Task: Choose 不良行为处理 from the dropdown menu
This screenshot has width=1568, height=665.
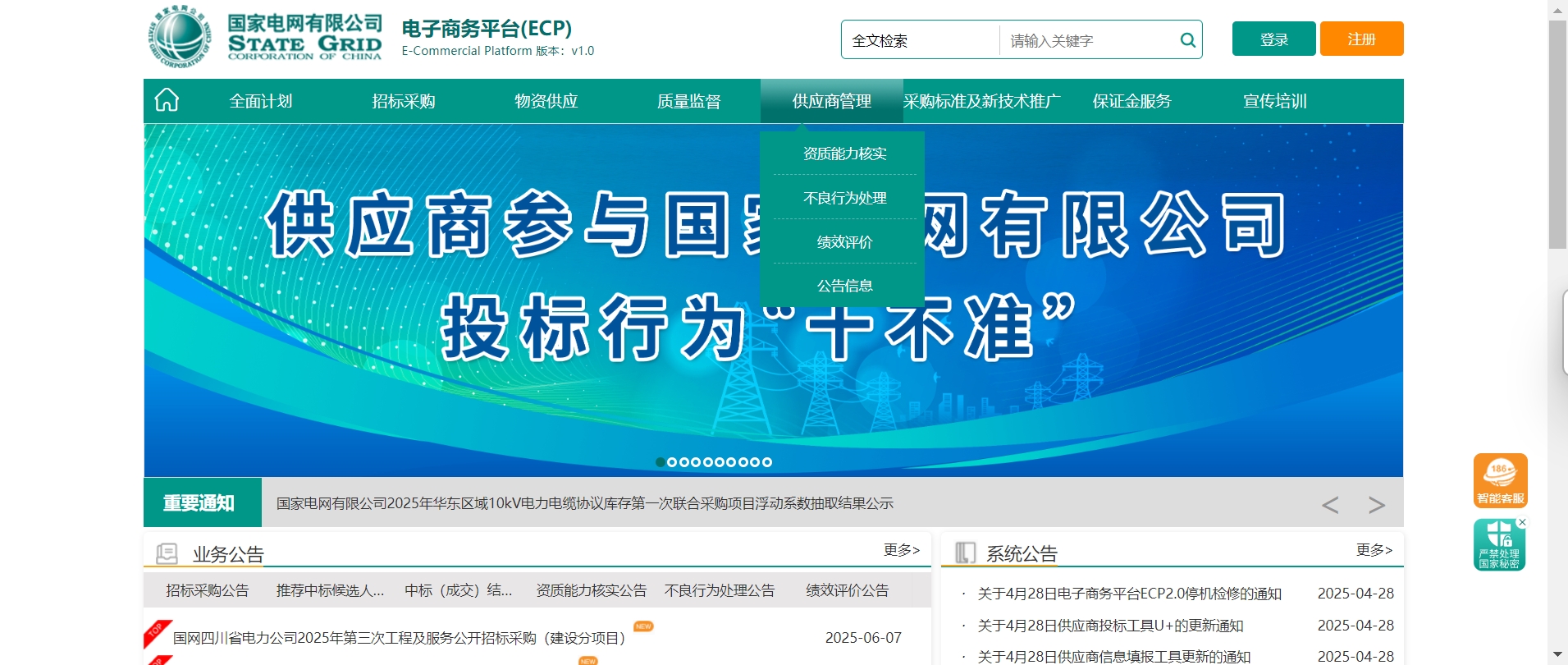Action: pos(844,198)
